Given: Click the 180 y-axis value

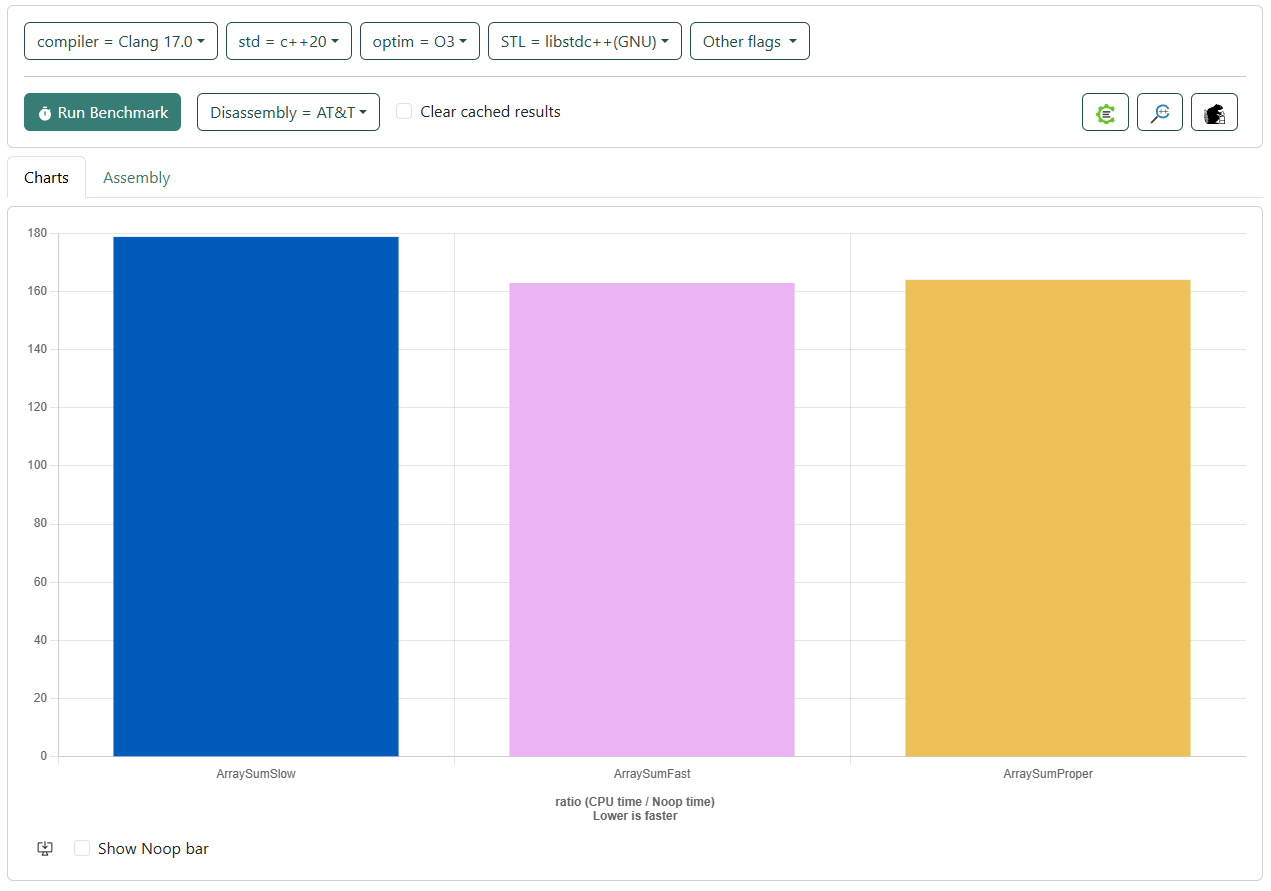Looking at the screenshot, I should point(37,233).
